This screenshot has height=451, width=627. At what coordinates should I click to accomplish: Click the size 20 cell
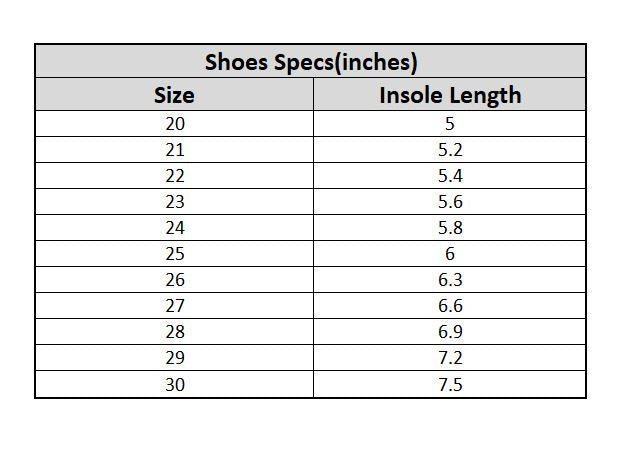click(174, 124)
